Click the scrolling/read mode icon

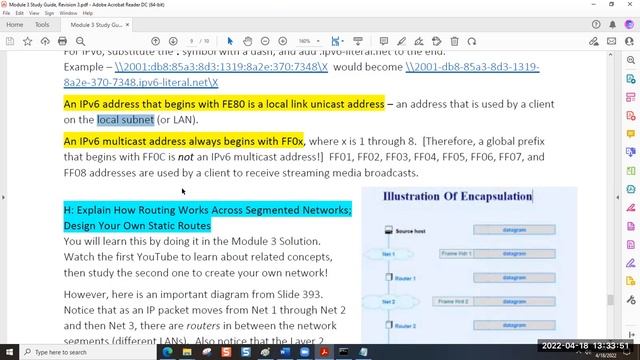pos(358,41)
